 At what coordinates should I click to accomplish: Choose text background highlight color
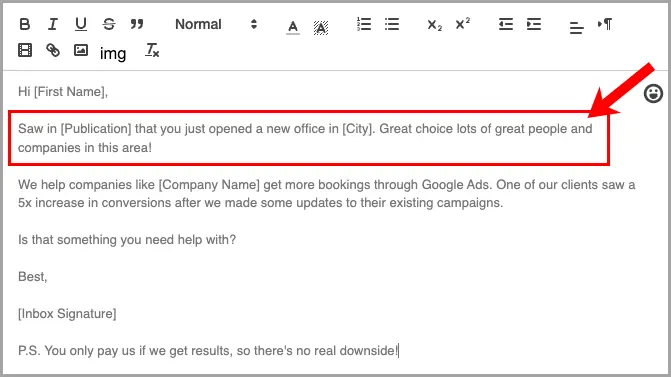[321, 27]
